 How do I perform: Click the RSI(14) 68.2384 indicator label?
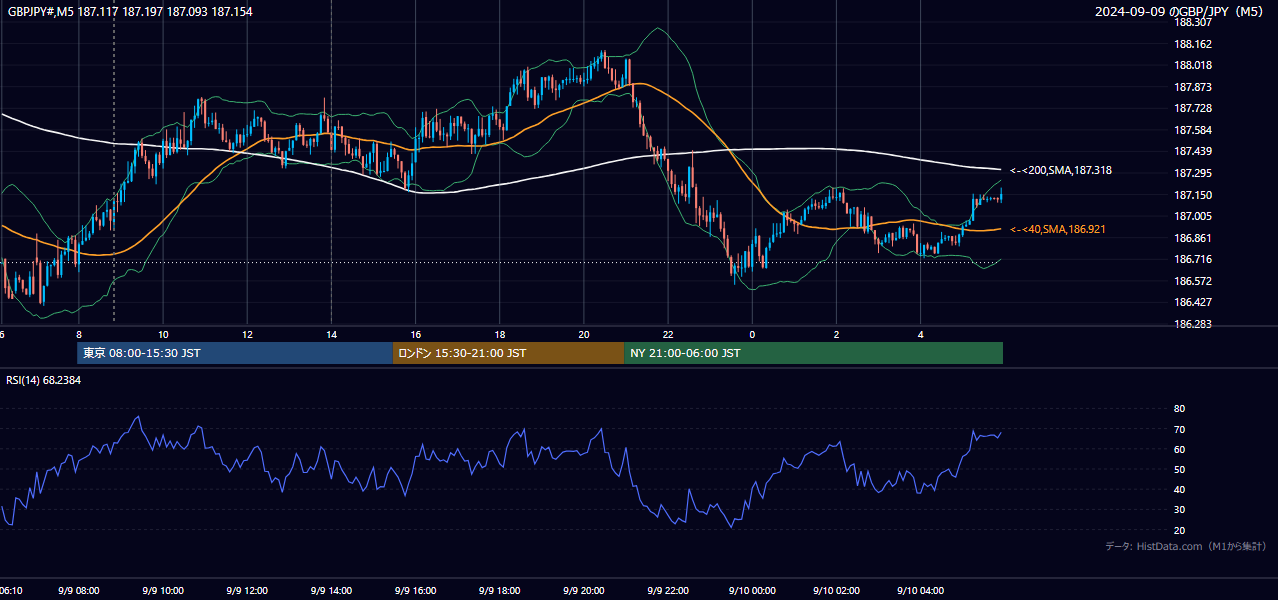(x=44, y=380)
